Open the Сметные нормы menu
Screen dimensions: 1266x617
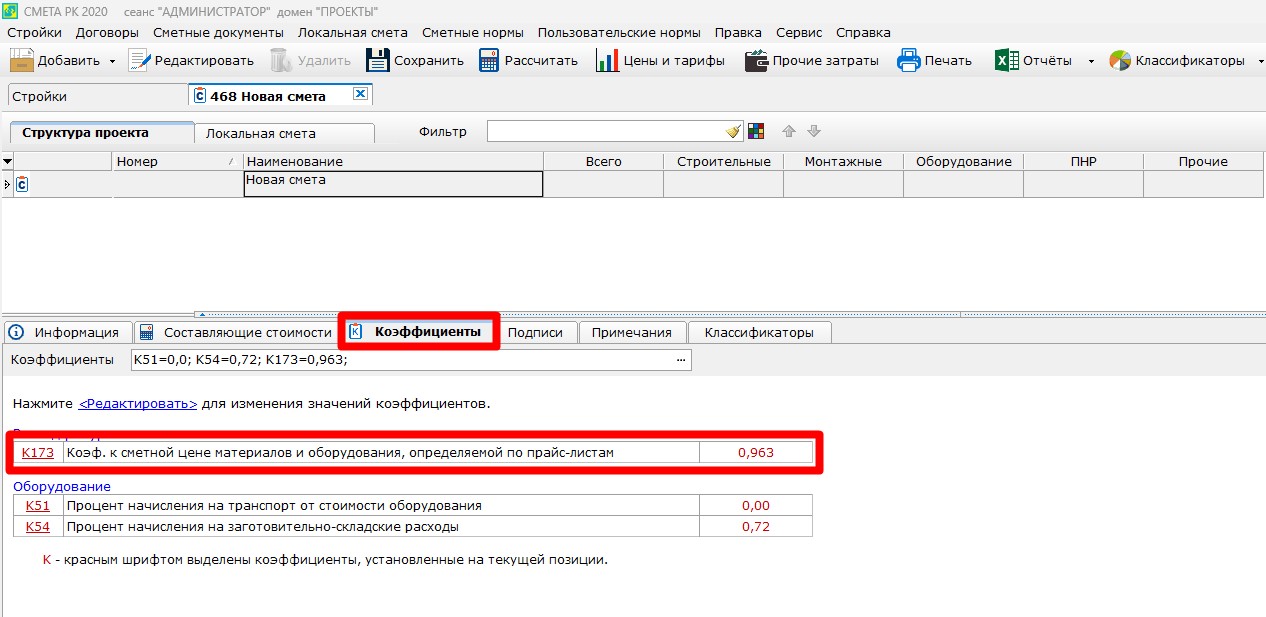470,32
